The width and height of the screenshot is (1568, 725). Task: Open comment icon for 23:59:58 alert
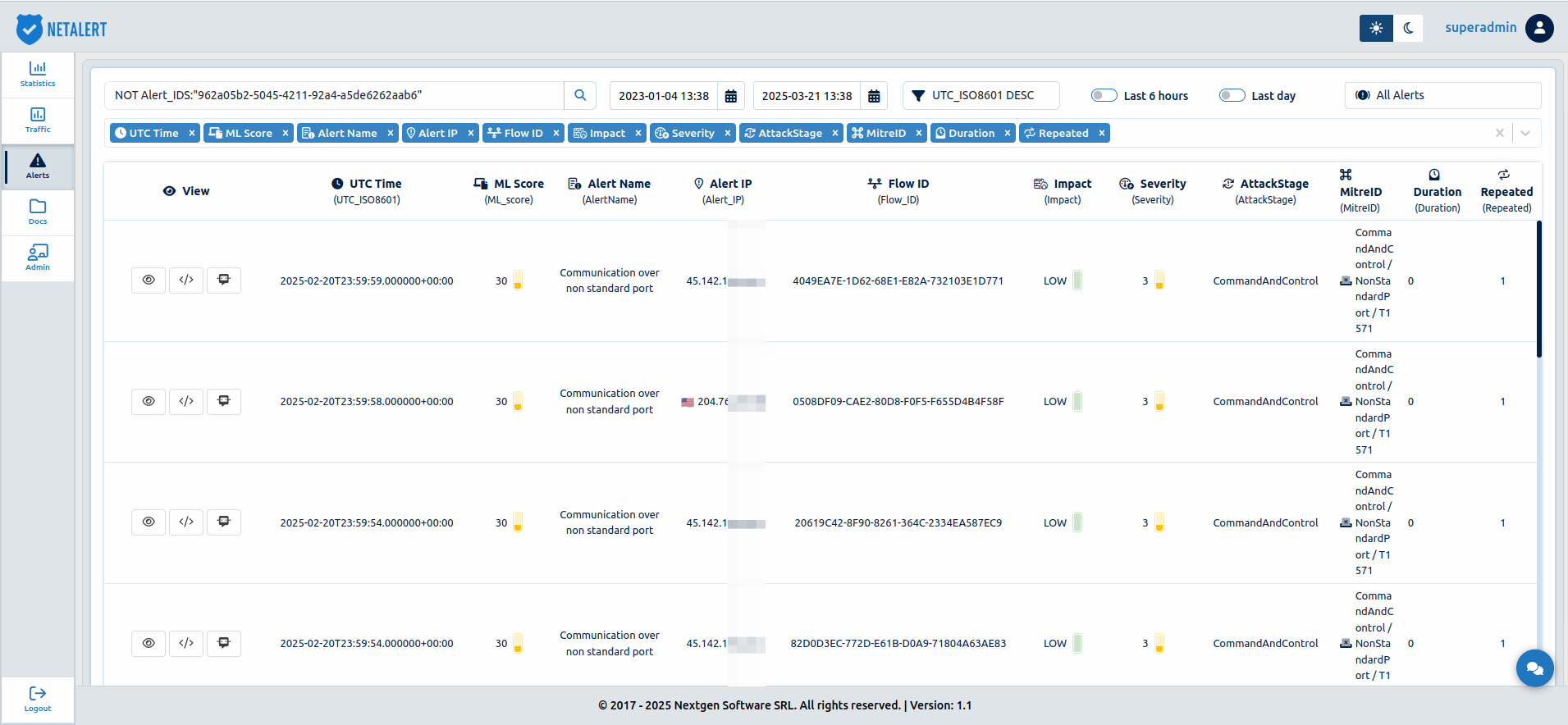tap(224, 402)
